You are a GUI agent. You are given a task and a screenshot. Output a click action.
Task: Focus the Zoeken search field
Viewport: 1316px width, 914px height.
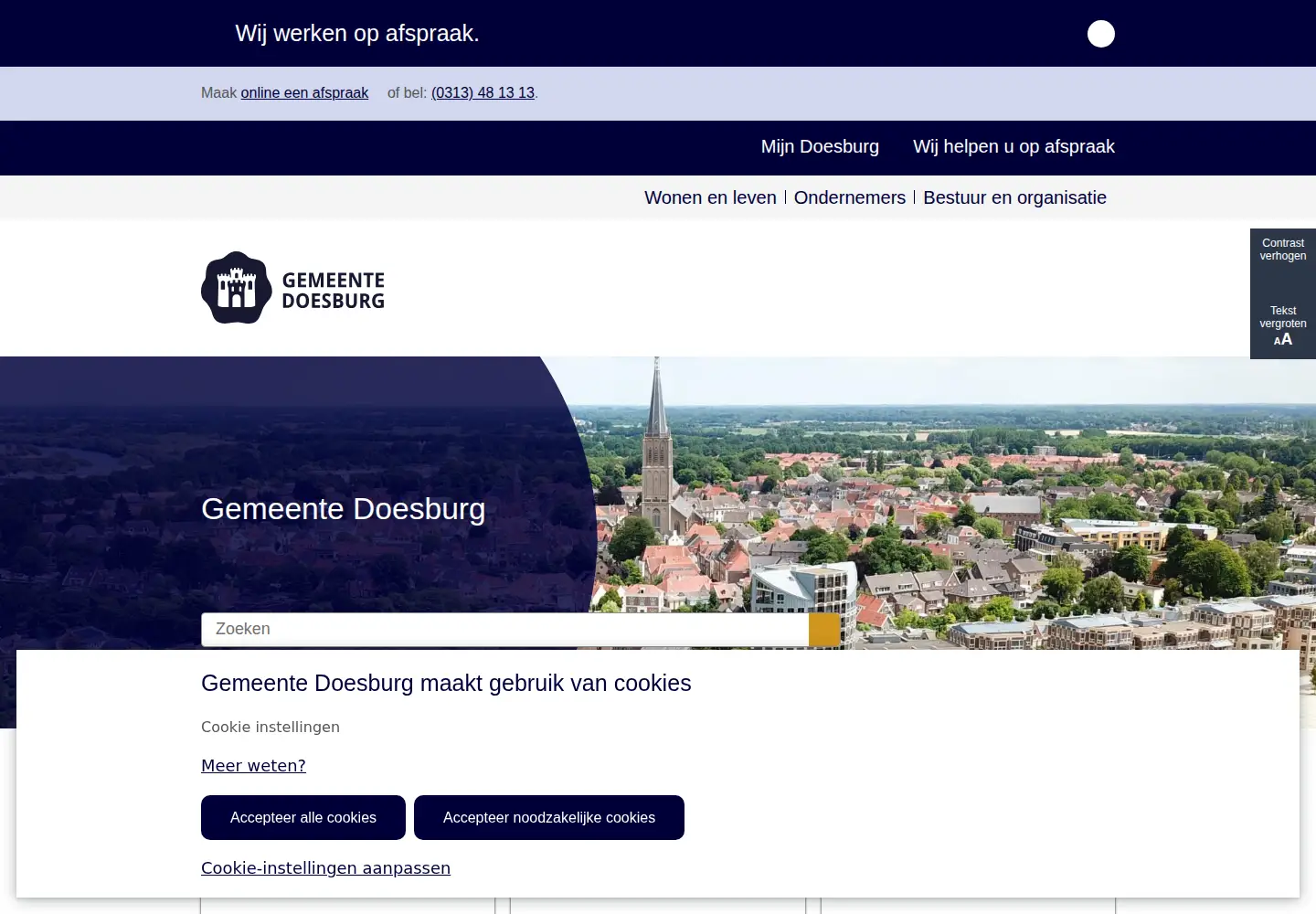tap(504, 629)
